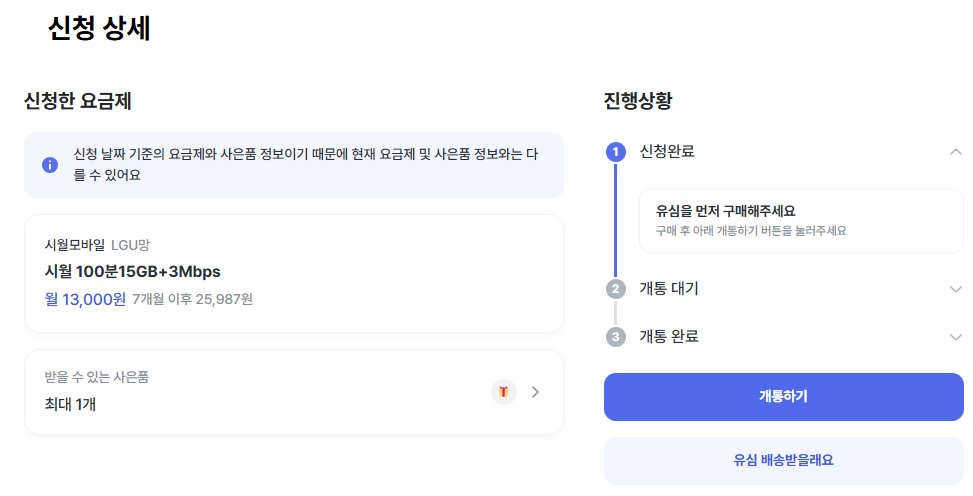Click the 유심 배송받을래요 button
Image resolution: width=973 pixels, height=496 pixels.
pos(783,461)
